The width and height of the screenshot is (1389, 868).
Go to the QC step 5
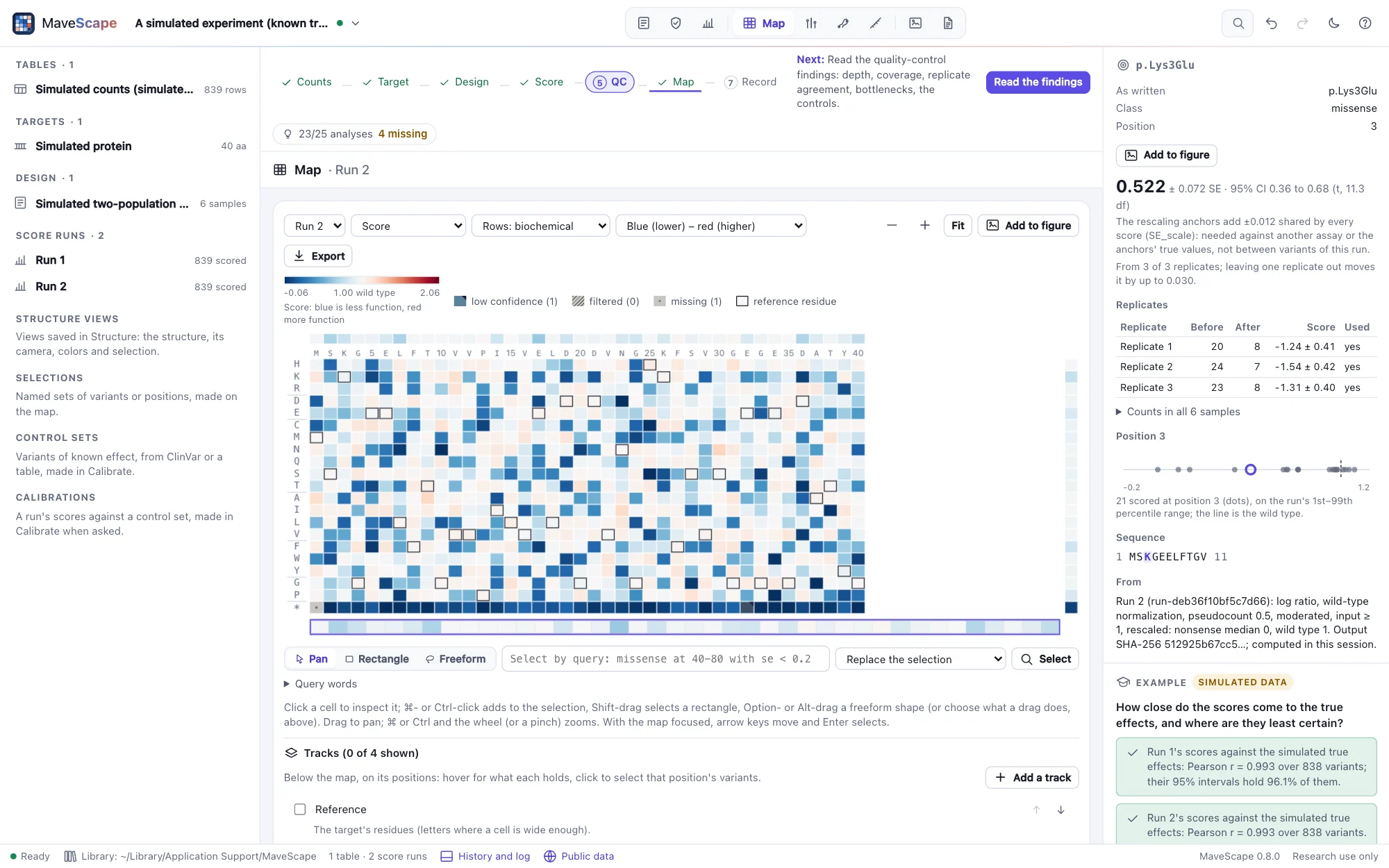[610, 82]
